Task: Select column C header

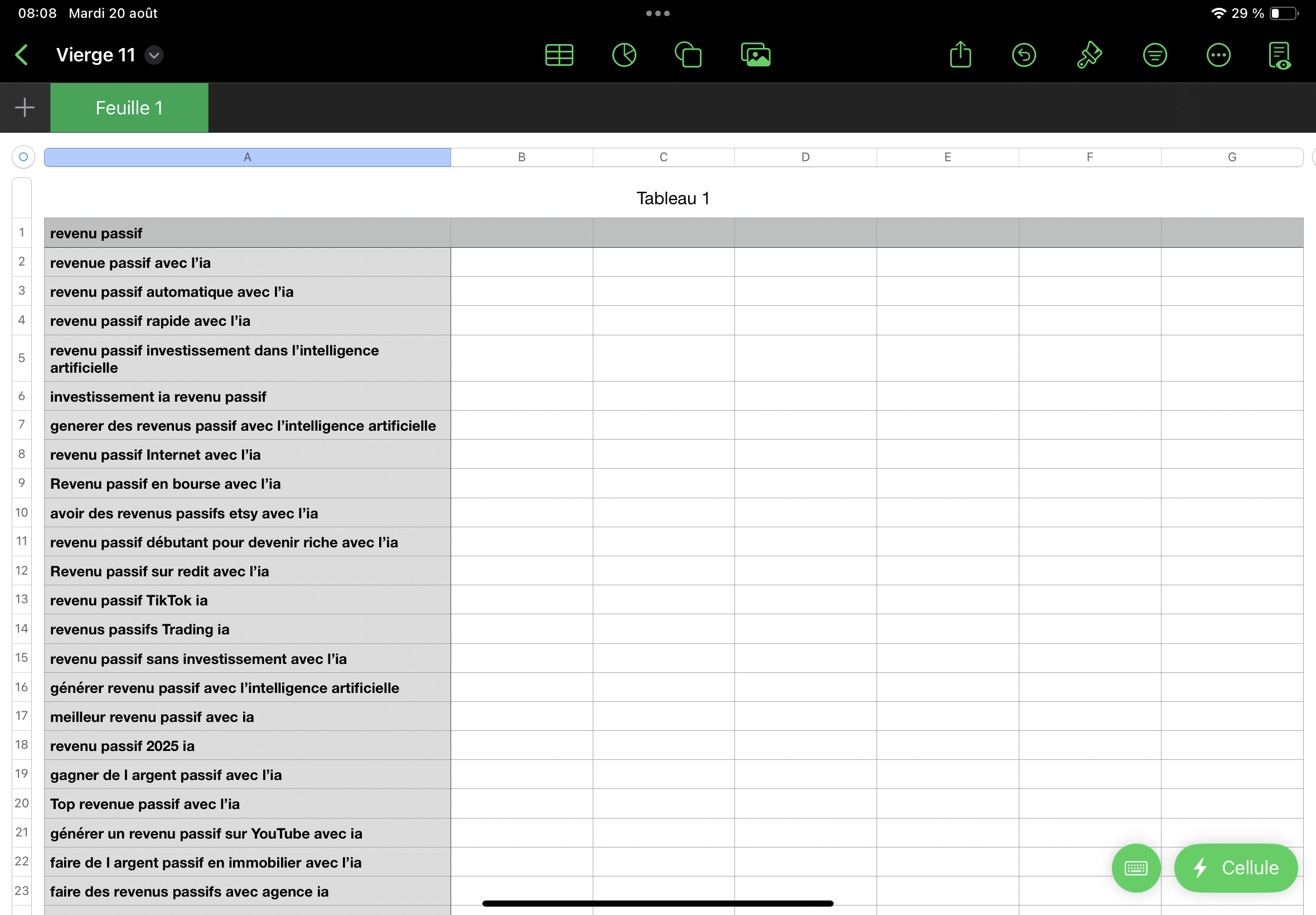Action: (x=664, y=157)
